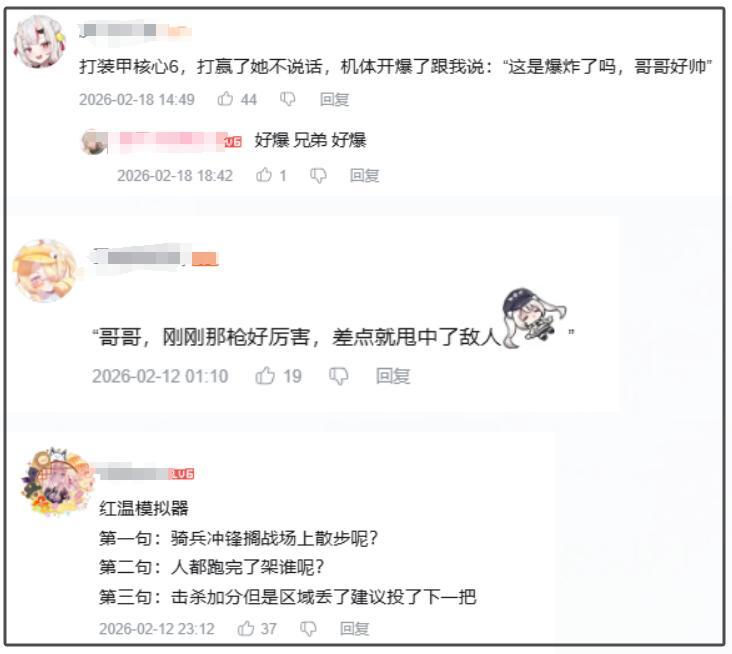Click 回复 under the 14:49 comment

pyautogui.click(x=334, y=99)
